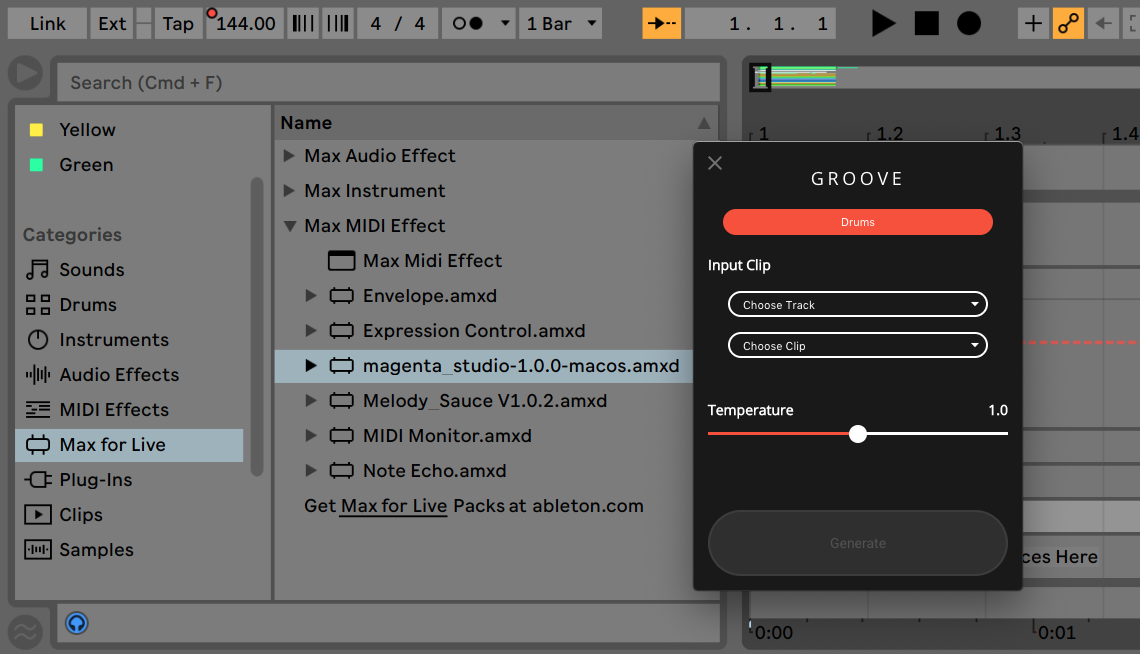
Task: Click the phase nudge down icon
Action: point(302,23)
